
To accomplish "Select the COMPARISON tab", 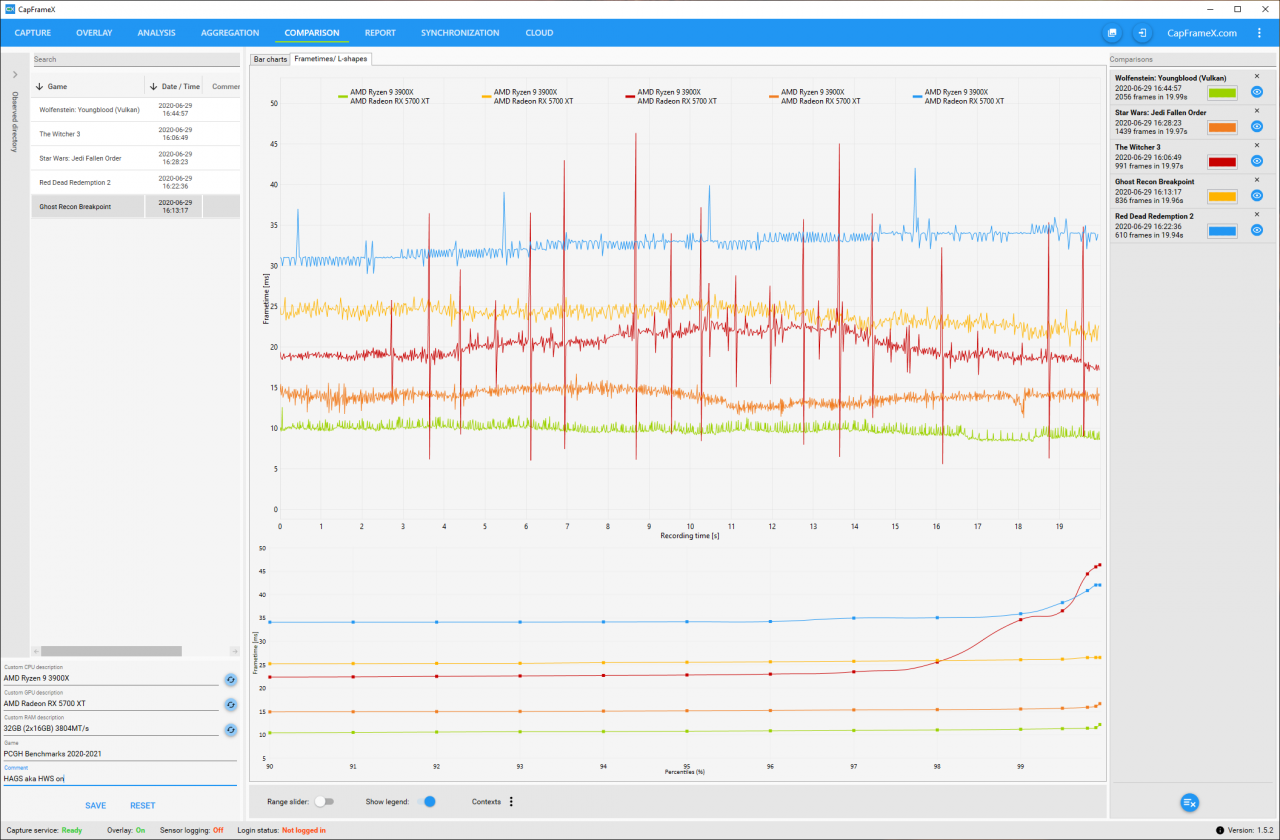I will point(312,33).
